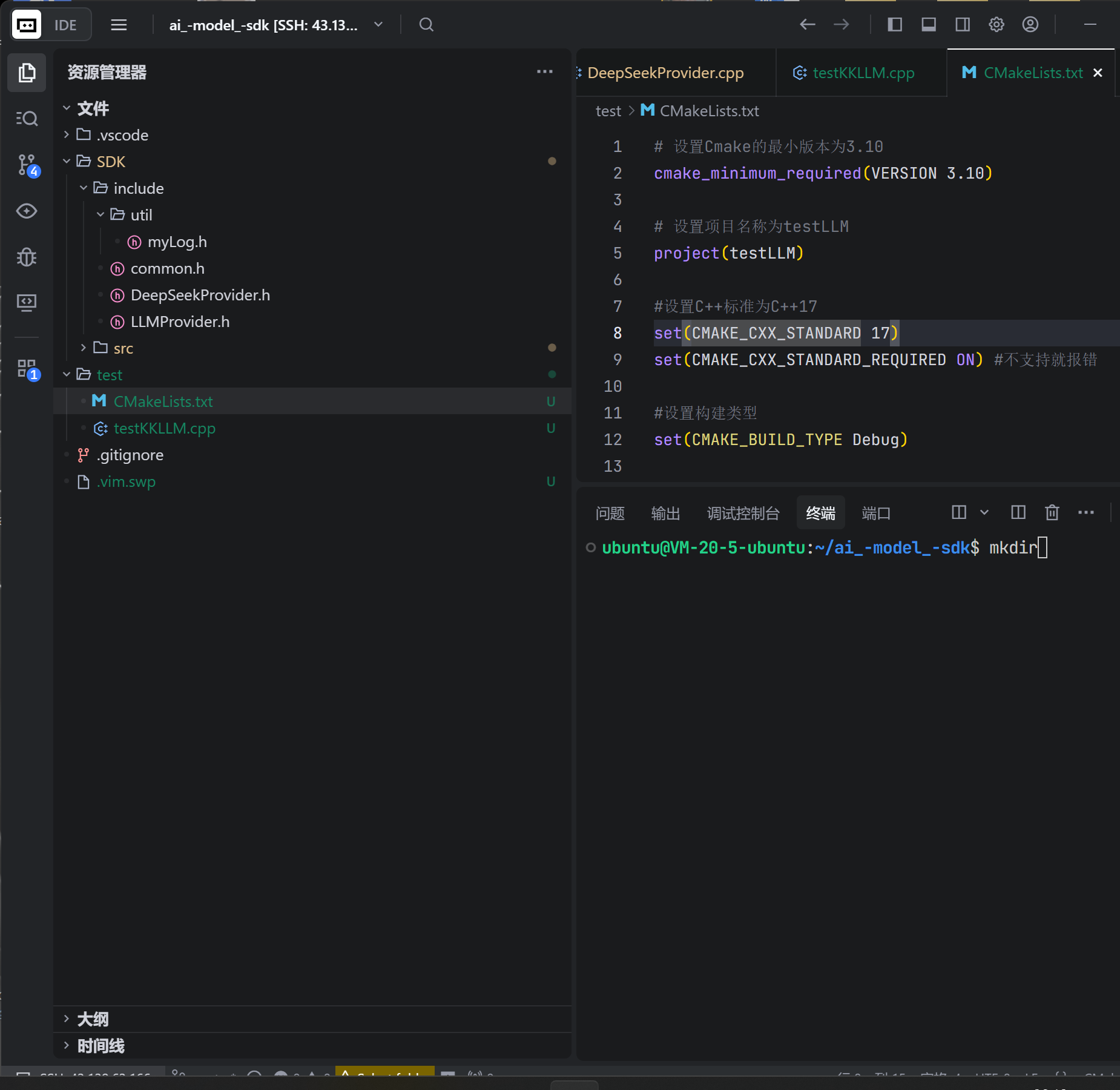
Task: Collapse the util folder
Action: click(100, 214)
